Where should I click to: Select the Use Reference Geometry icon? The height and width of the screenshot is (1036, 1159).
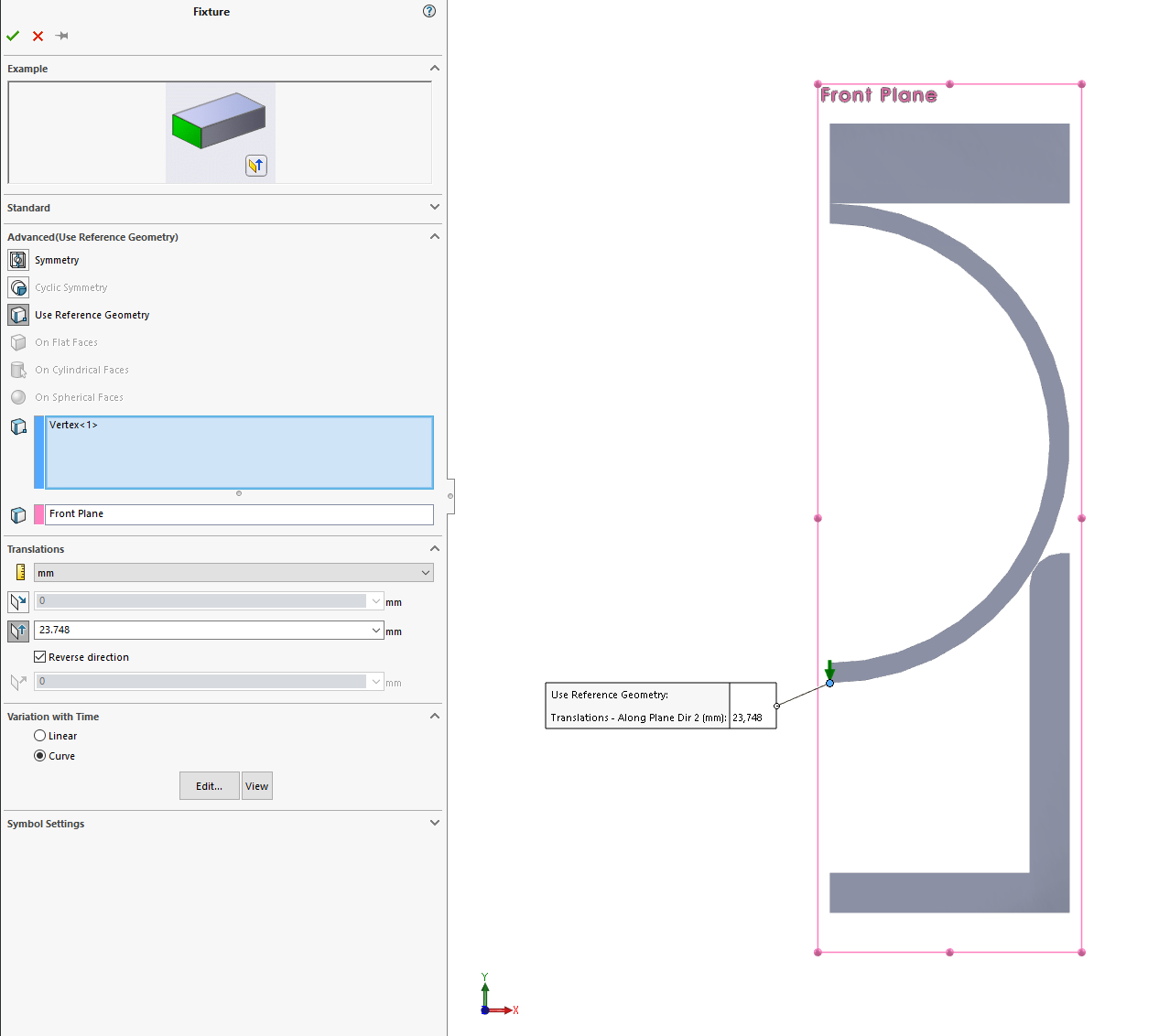18,316
